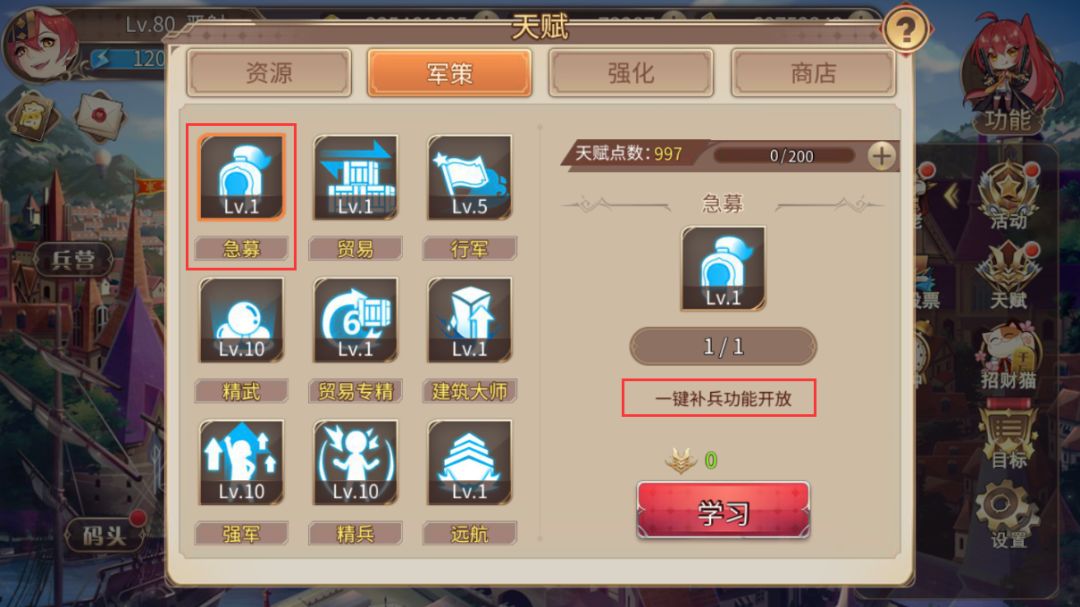Click the 0/200 talent points progress bar
Viewport: 1080px width, 607px height.
point(785,156)
